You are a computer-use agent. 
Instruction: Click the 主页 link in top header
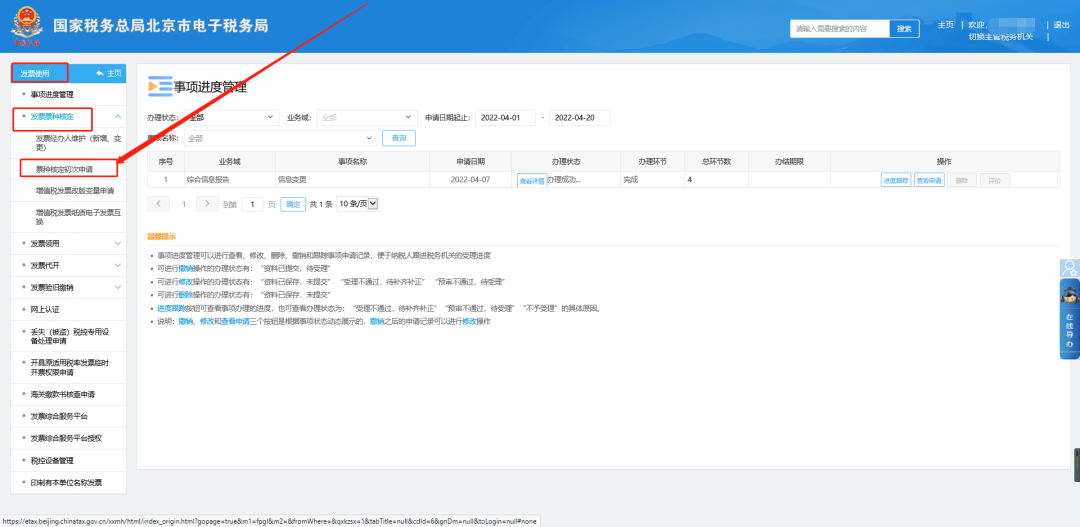(945, 25)
